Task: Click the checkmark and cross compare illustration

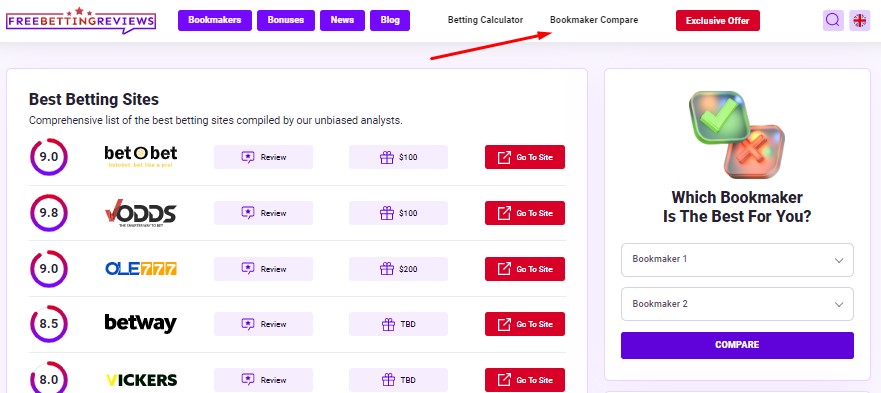Action: (737, 135)
